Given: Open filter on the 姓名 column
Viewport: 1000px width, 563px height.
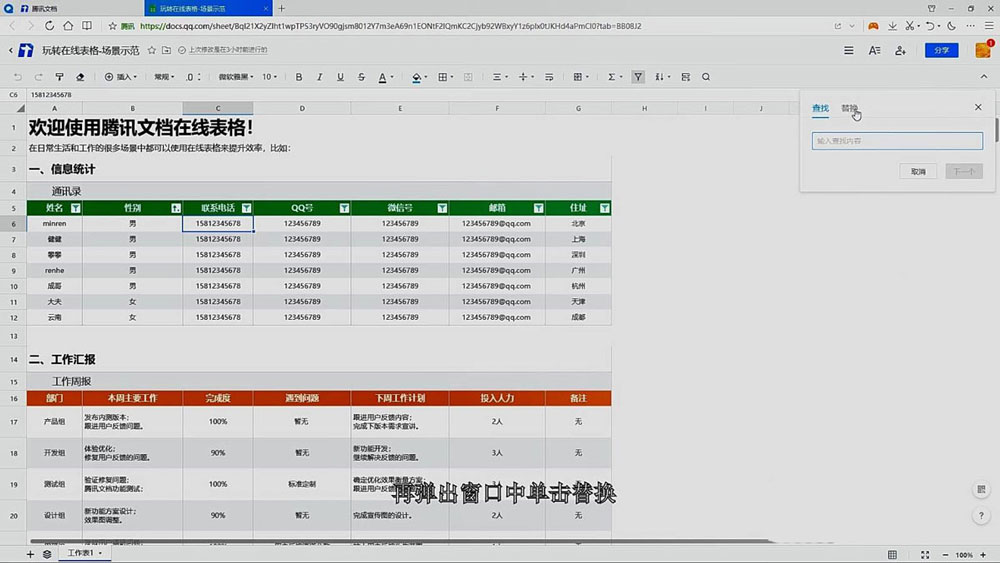Looking at the screenshot, I should (x=75, y=208).
